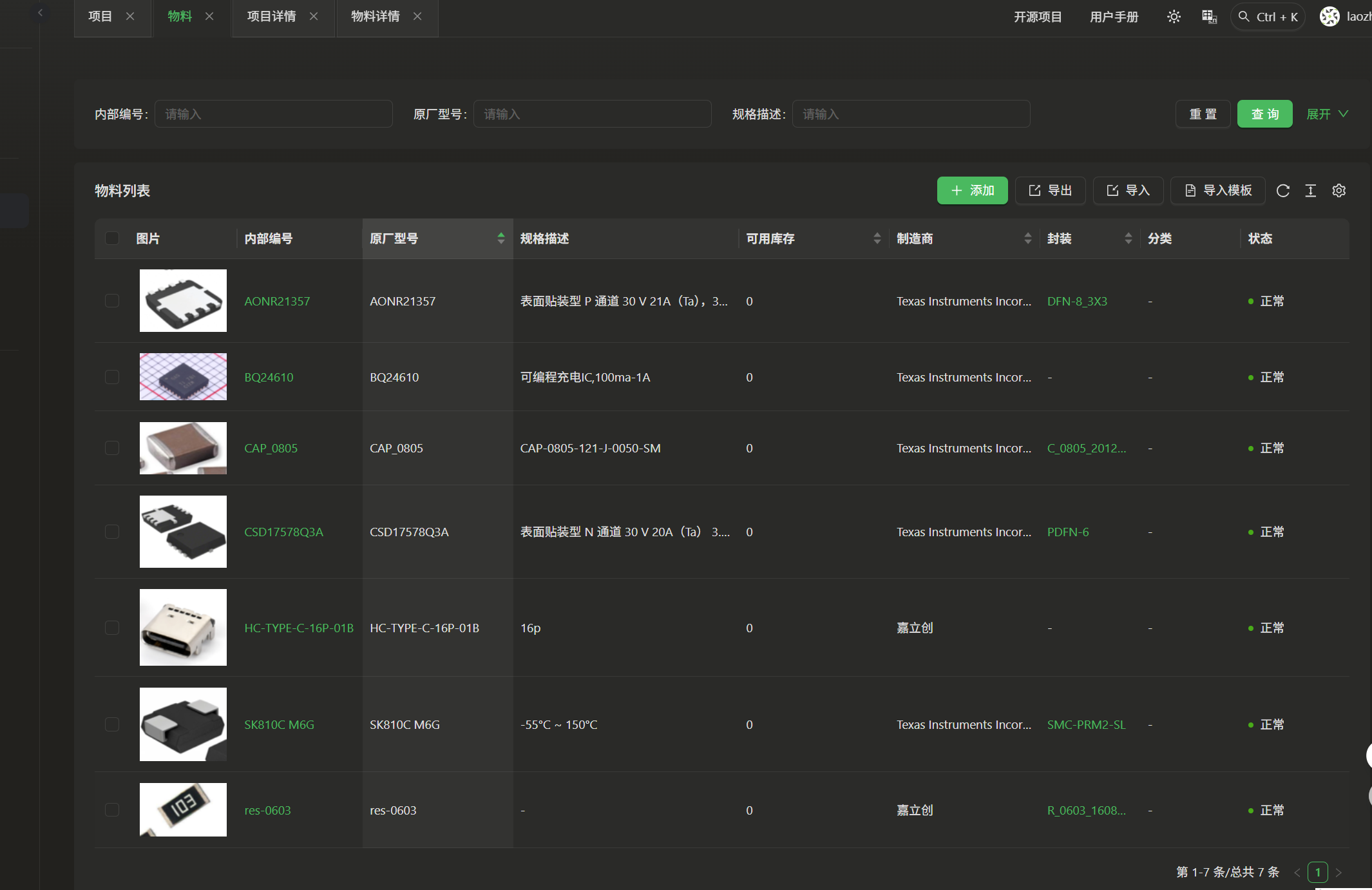Focus the 内部编号 input field
Screen dimensions: 1372x890
(273, 114)
